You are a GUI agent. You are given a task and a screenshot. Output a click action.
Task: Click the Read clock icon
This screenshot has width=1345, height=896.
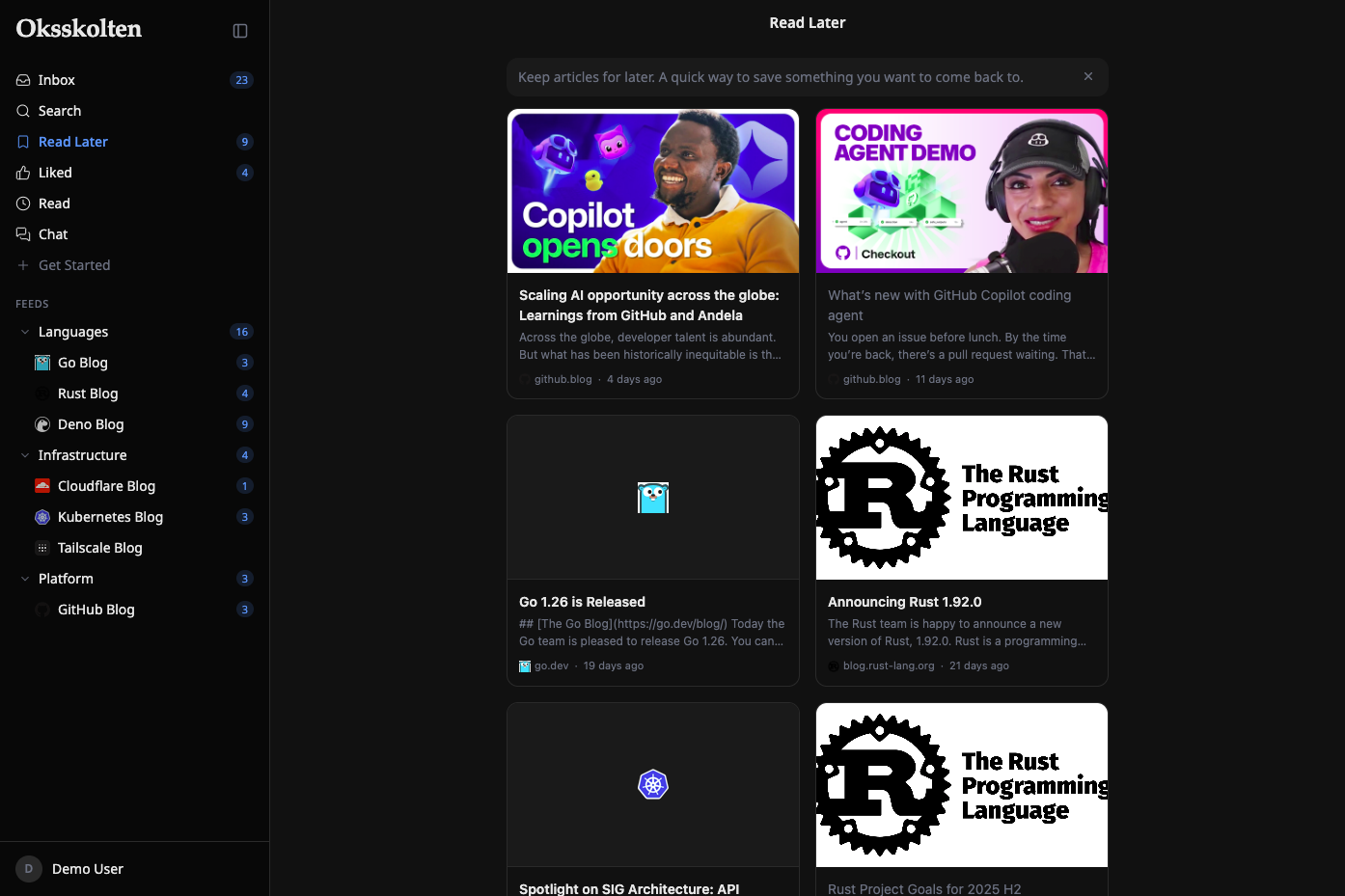23,204
